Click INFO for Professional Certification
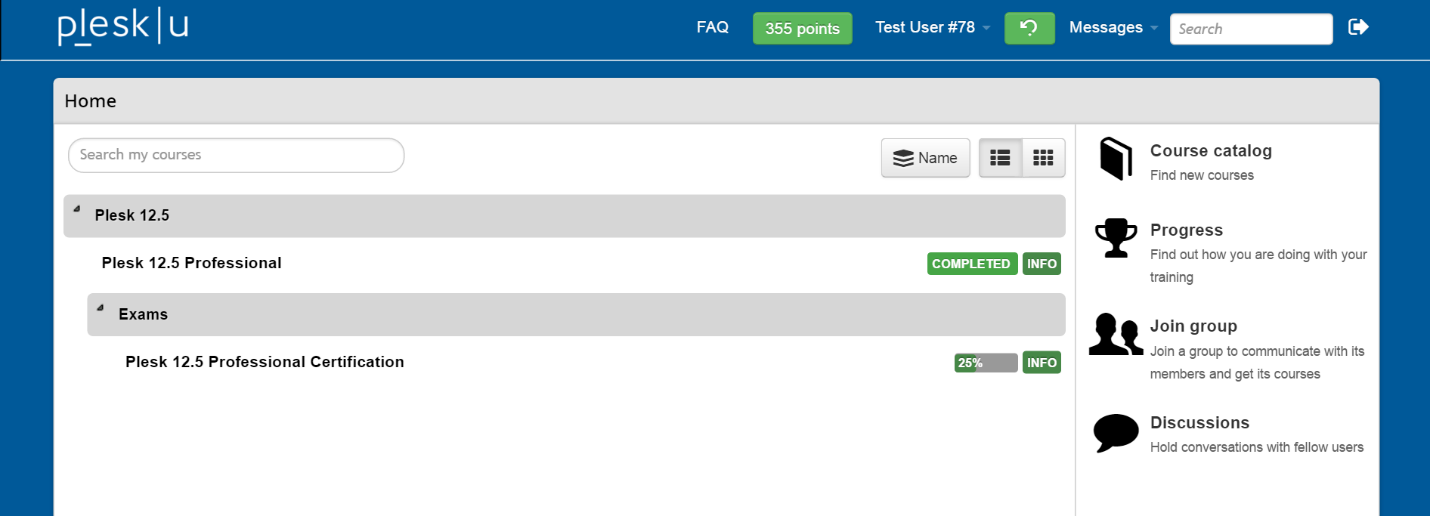The image size is (1430, 516). click(x=1042, y=363)
